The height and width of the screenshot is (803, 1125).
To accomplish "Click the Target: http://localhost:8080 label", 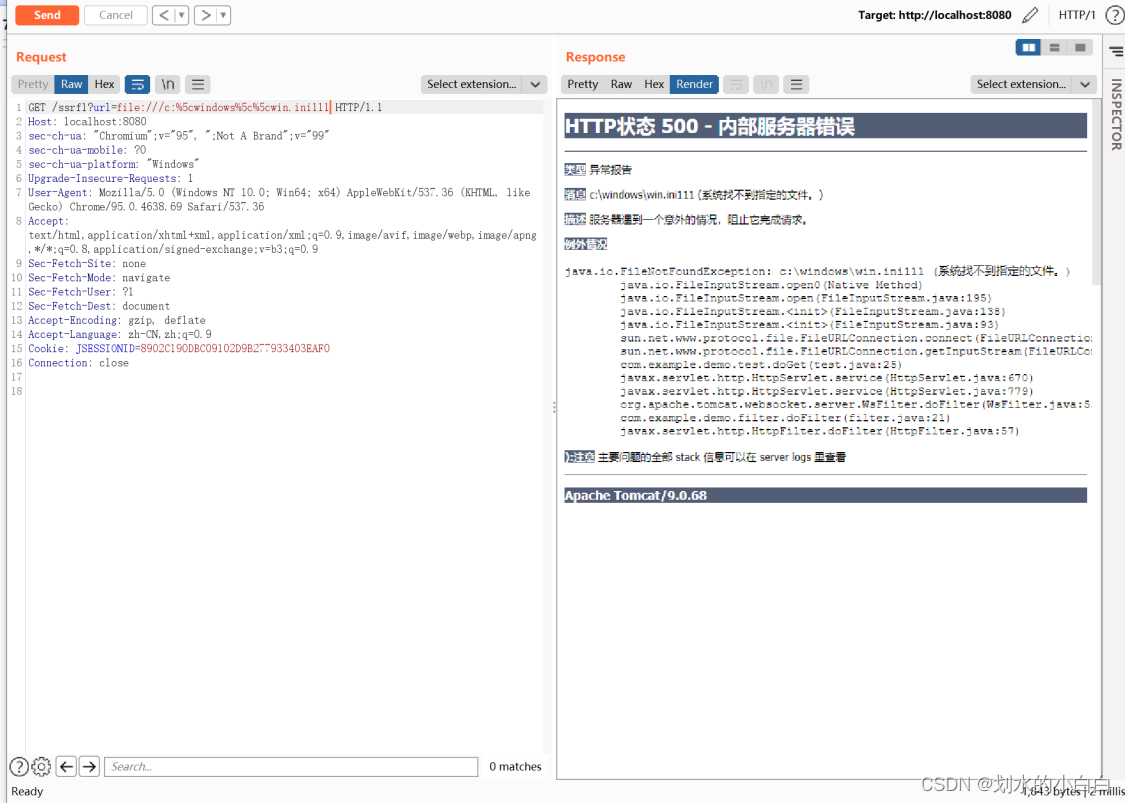I will (x=936, y=15).
